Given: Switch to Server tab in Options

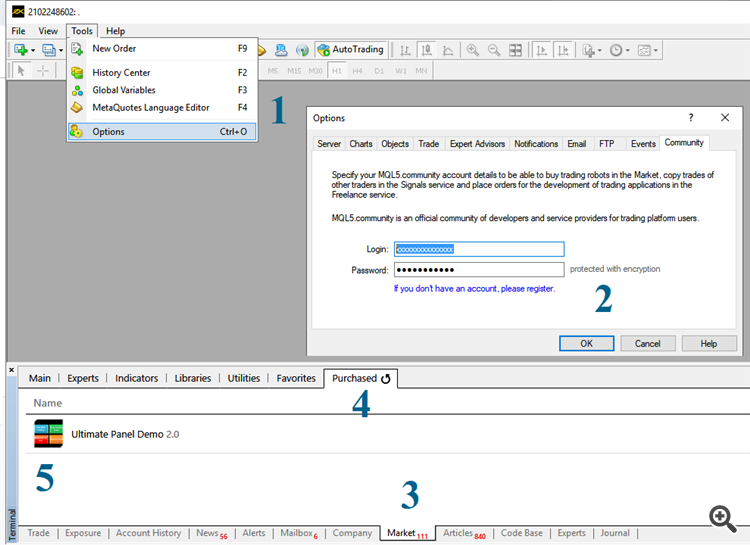Looking at the screenshot, I should (329, 144).
